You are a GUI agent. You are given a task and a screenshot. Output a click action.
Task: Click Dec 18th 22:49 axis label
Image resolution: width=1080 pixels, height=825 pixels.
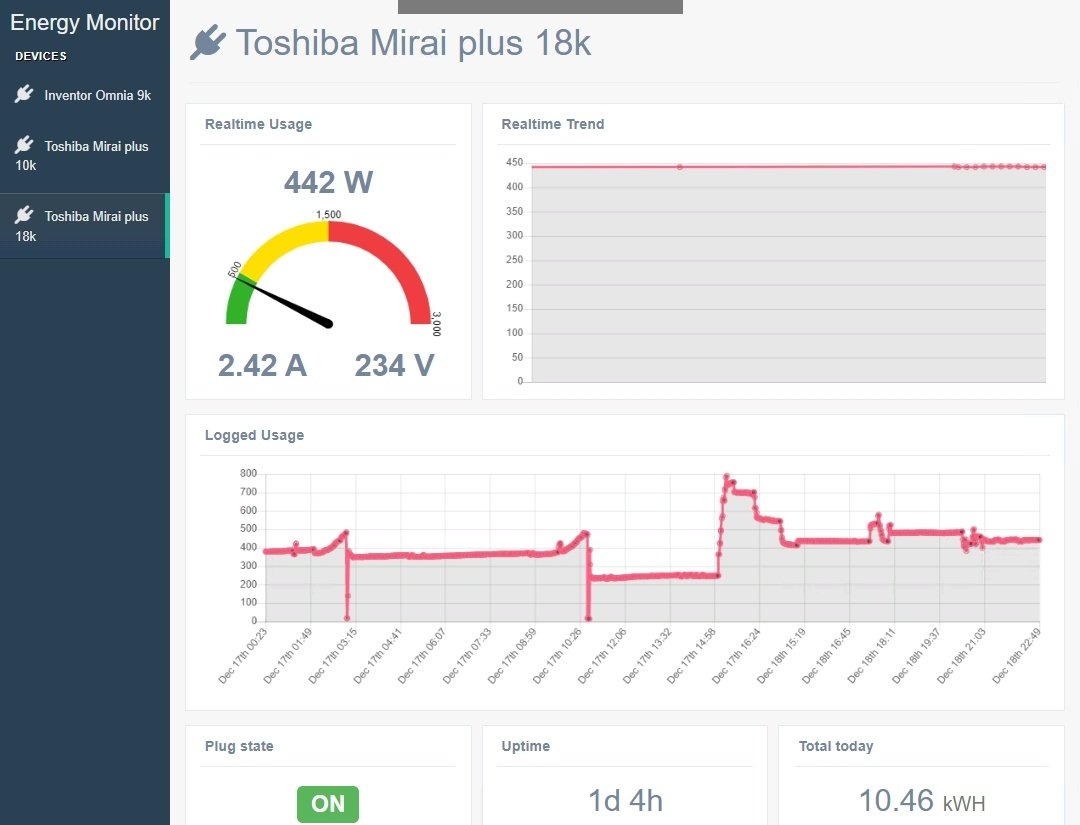1016,656
